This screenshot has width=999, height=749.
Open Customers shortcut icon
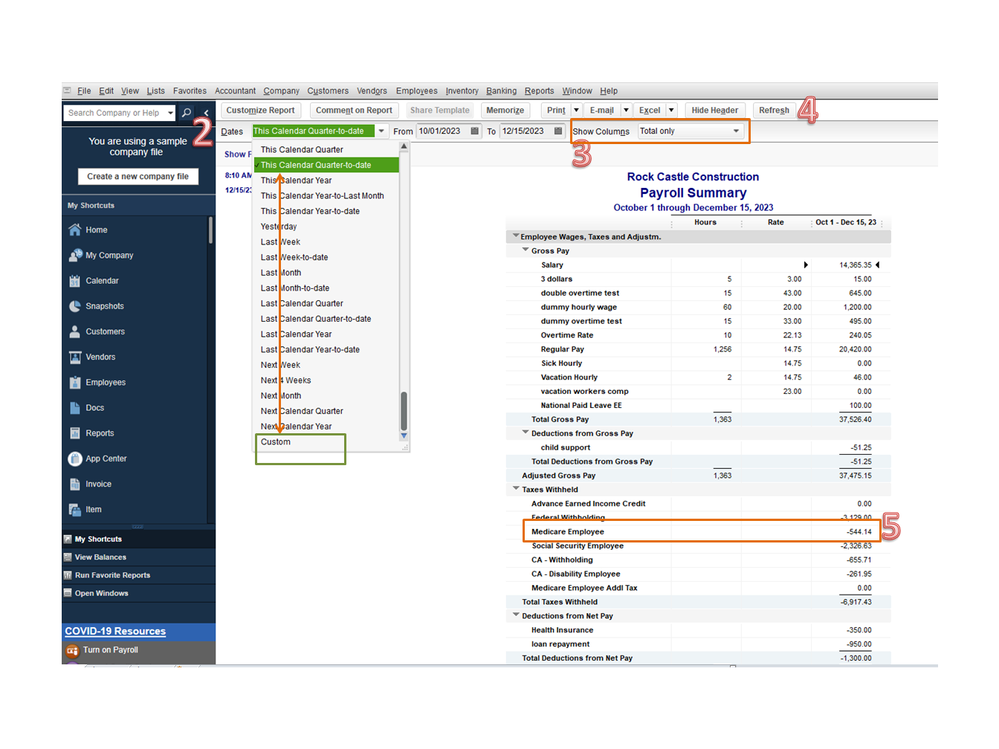click(75, 332)
